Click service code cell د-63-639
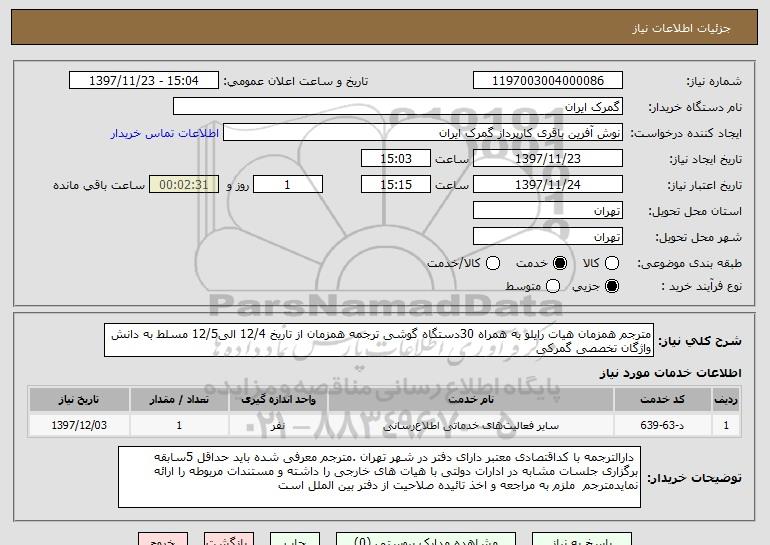The image size is (770, 545). [x=662, y=425]
